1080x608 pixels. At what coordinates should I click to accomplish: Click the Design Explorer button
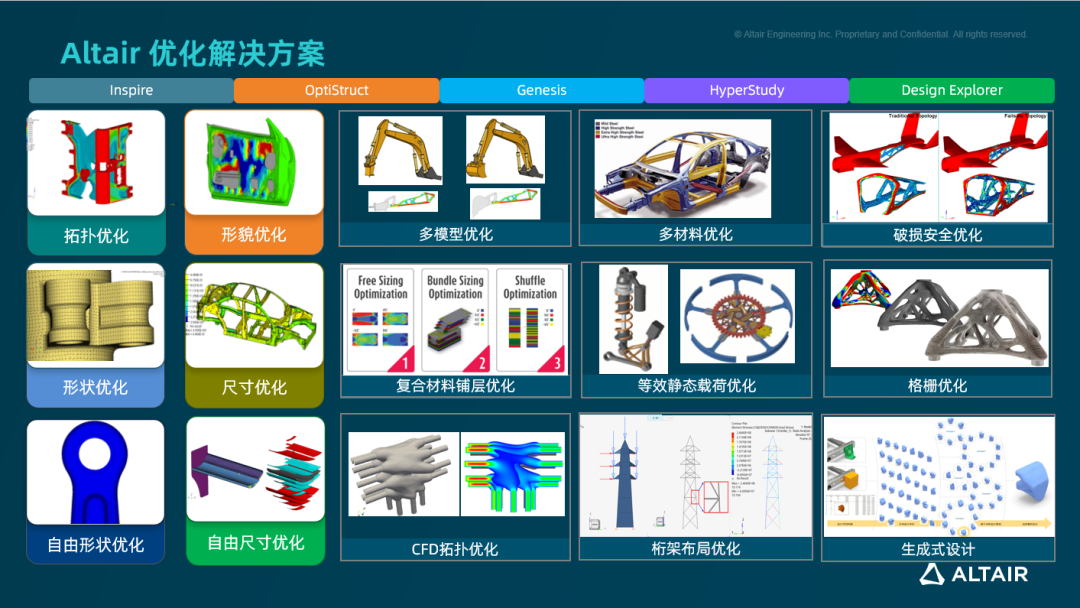[x=950, y=90]
